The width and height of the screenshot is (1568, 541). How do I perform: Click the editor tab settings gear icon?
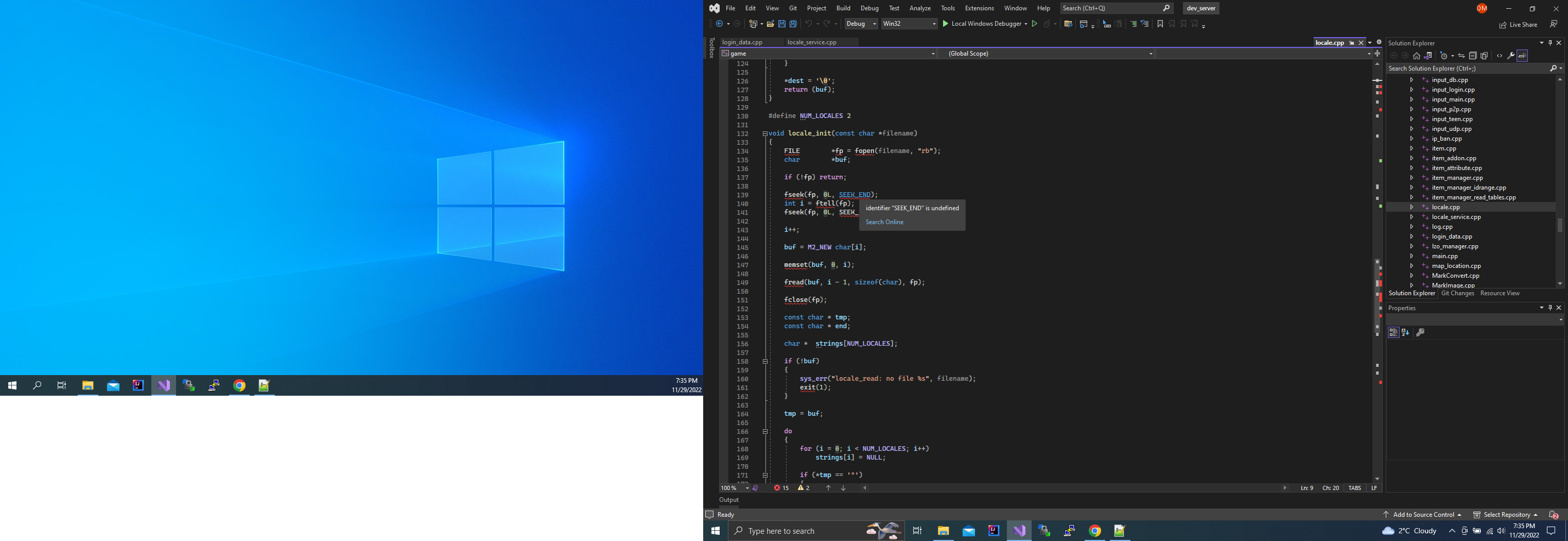click(1379, 43)
